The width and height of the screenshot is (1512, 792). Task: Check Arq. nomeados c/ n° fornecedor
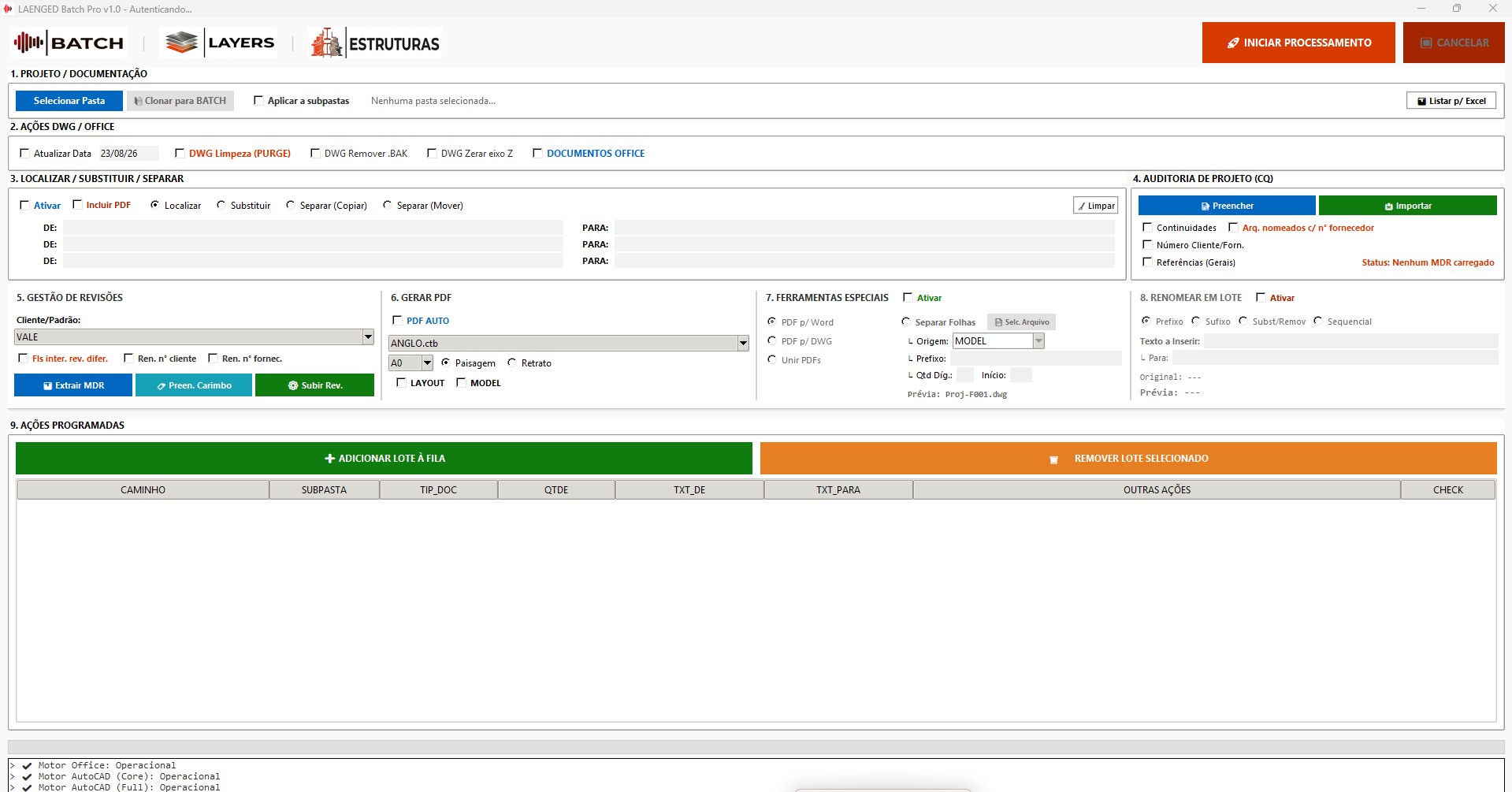1233,227
